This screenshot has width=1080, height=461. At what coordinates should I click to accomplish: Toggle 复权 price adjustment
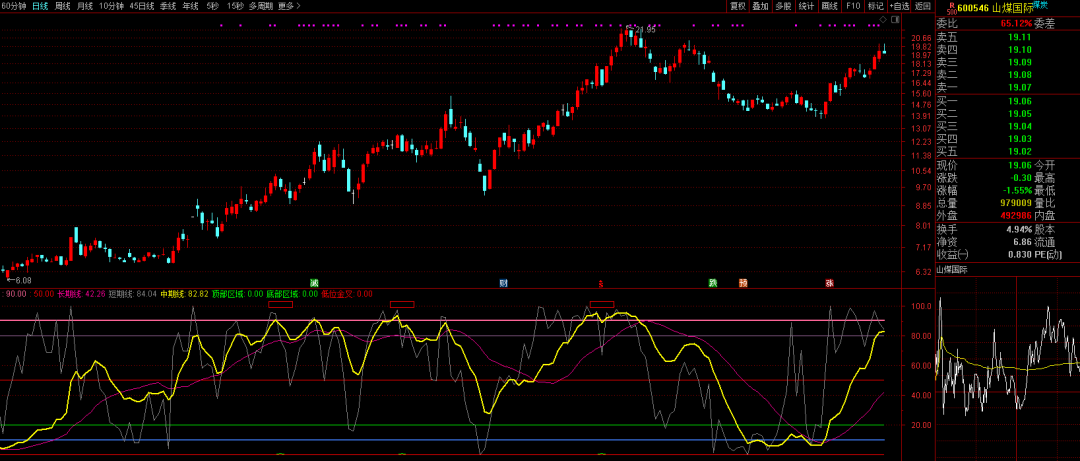[x=738, y=6]
